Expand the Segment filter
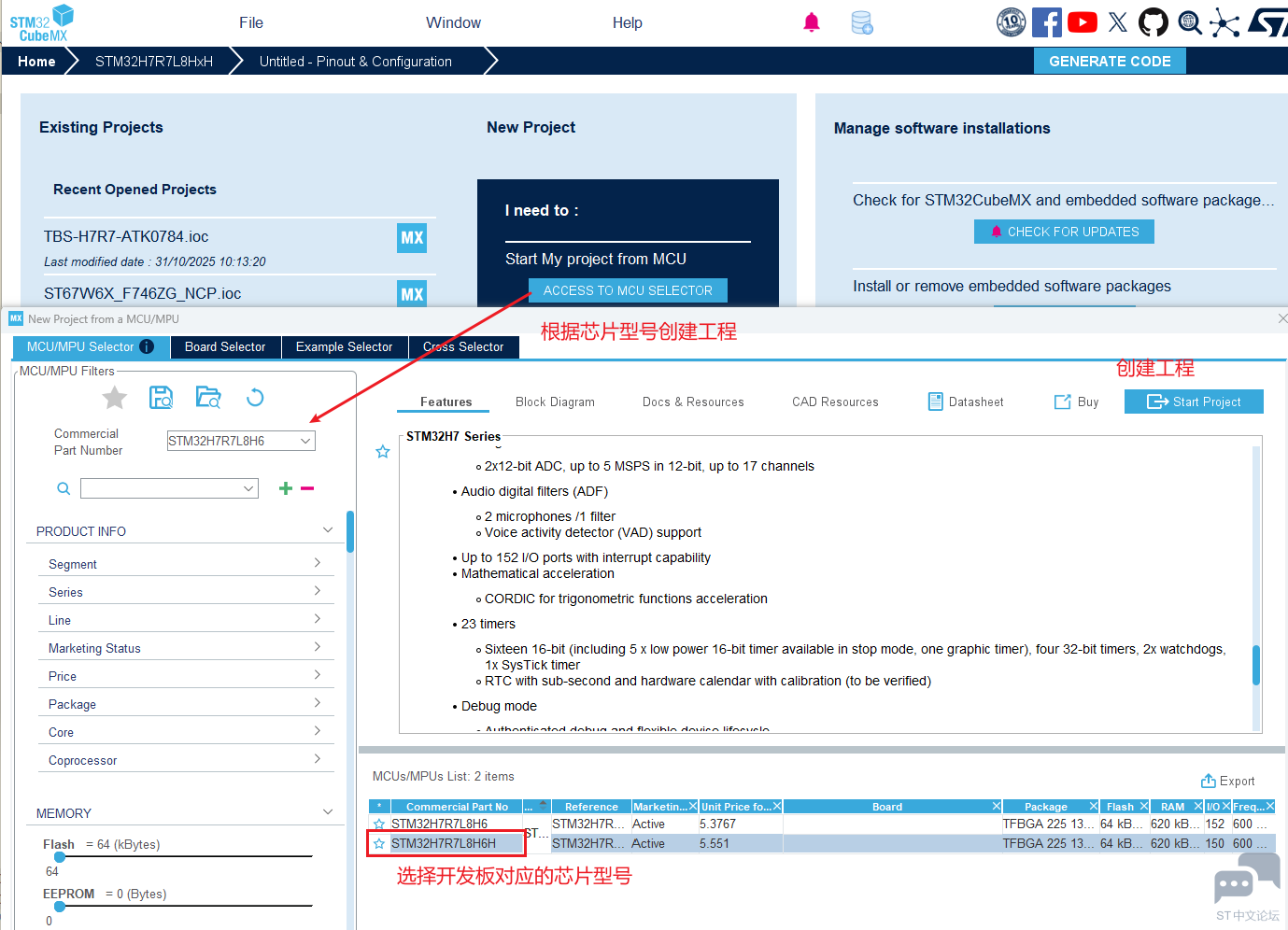The height and width of the screenshot is (930, 1288). point(318,563)
